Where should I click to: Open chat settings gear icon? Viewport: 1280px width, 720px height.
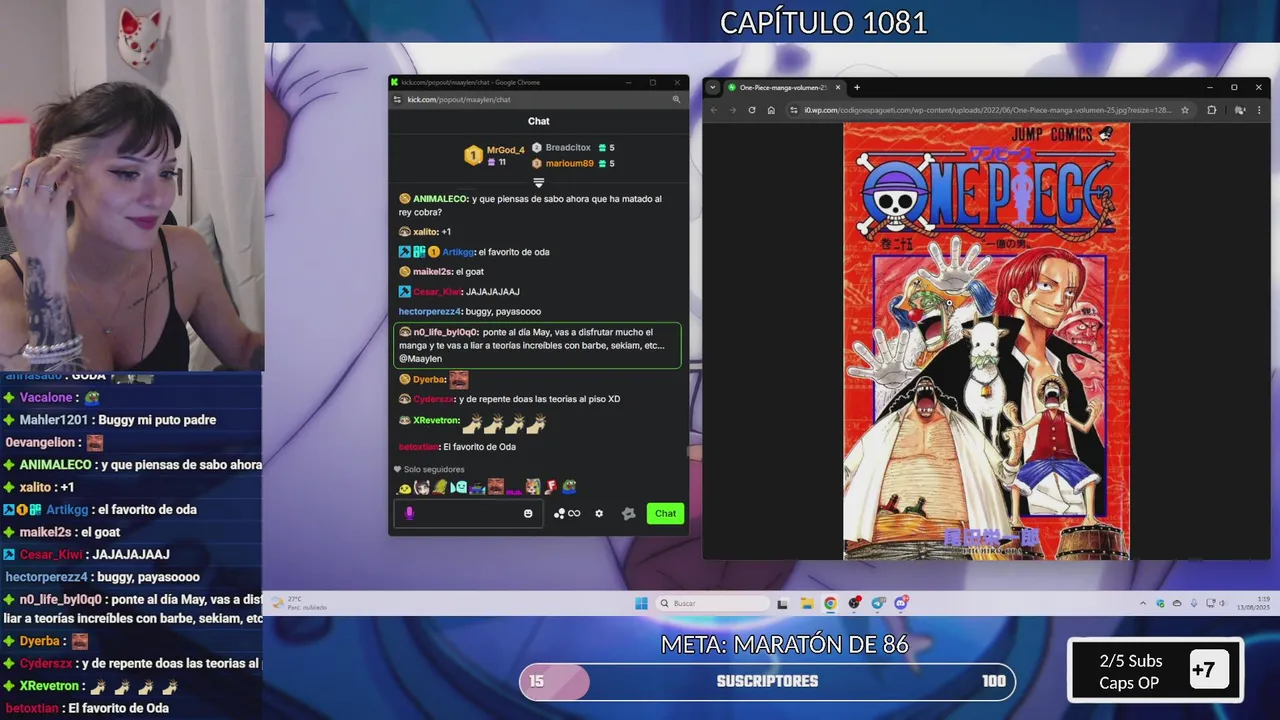pyautogui.click(x=599, y=513)
